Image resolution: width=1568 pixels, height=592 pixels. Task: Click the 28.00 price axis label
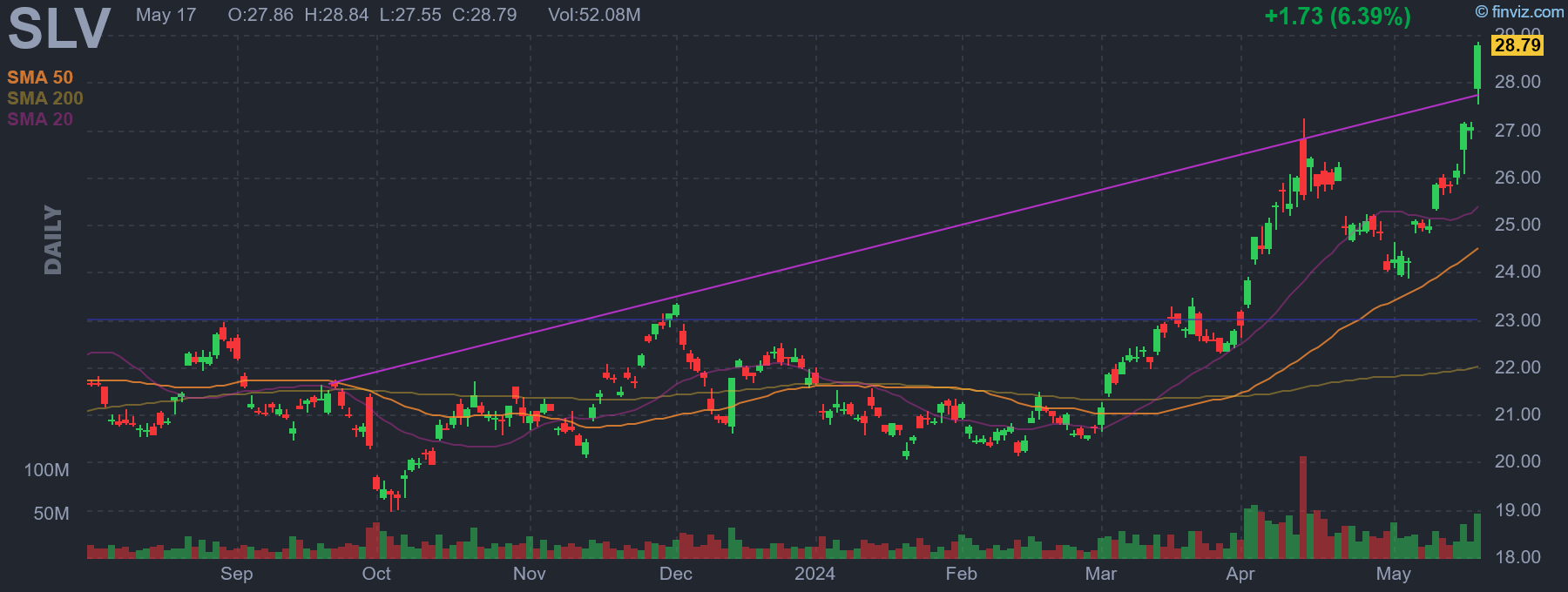pyautogui.click(x=1517, y=82)
